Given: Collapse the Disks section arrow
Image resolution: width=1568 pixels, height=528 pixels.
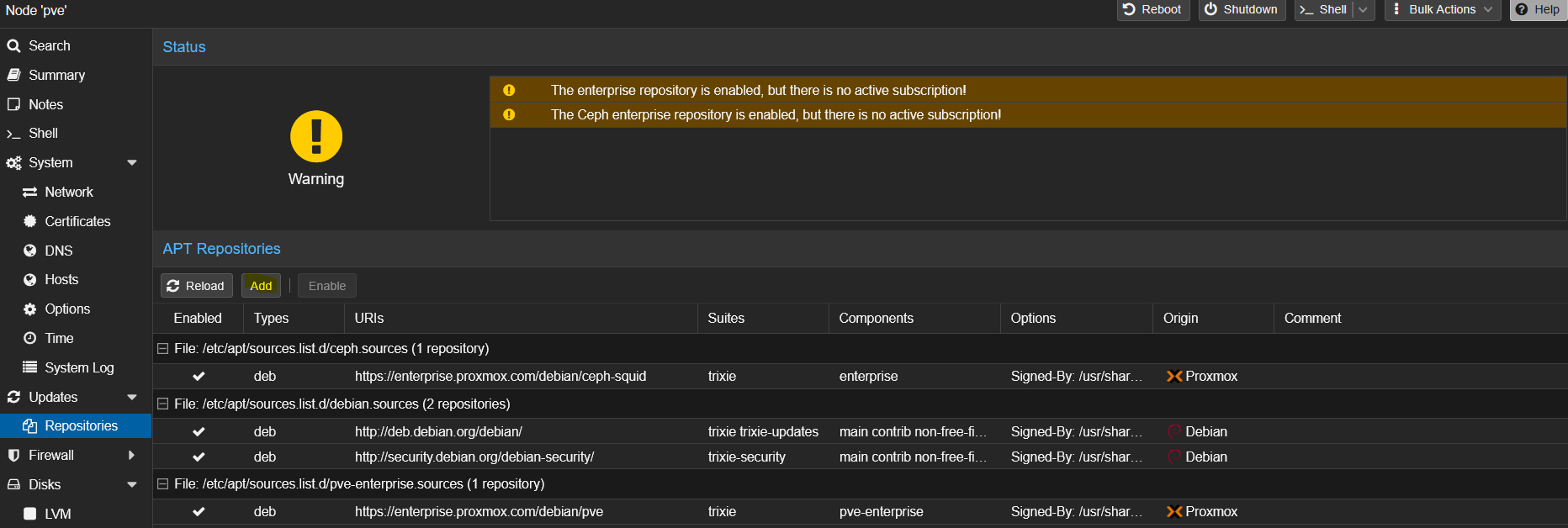Looking at the screenshot, I should 132,484.
